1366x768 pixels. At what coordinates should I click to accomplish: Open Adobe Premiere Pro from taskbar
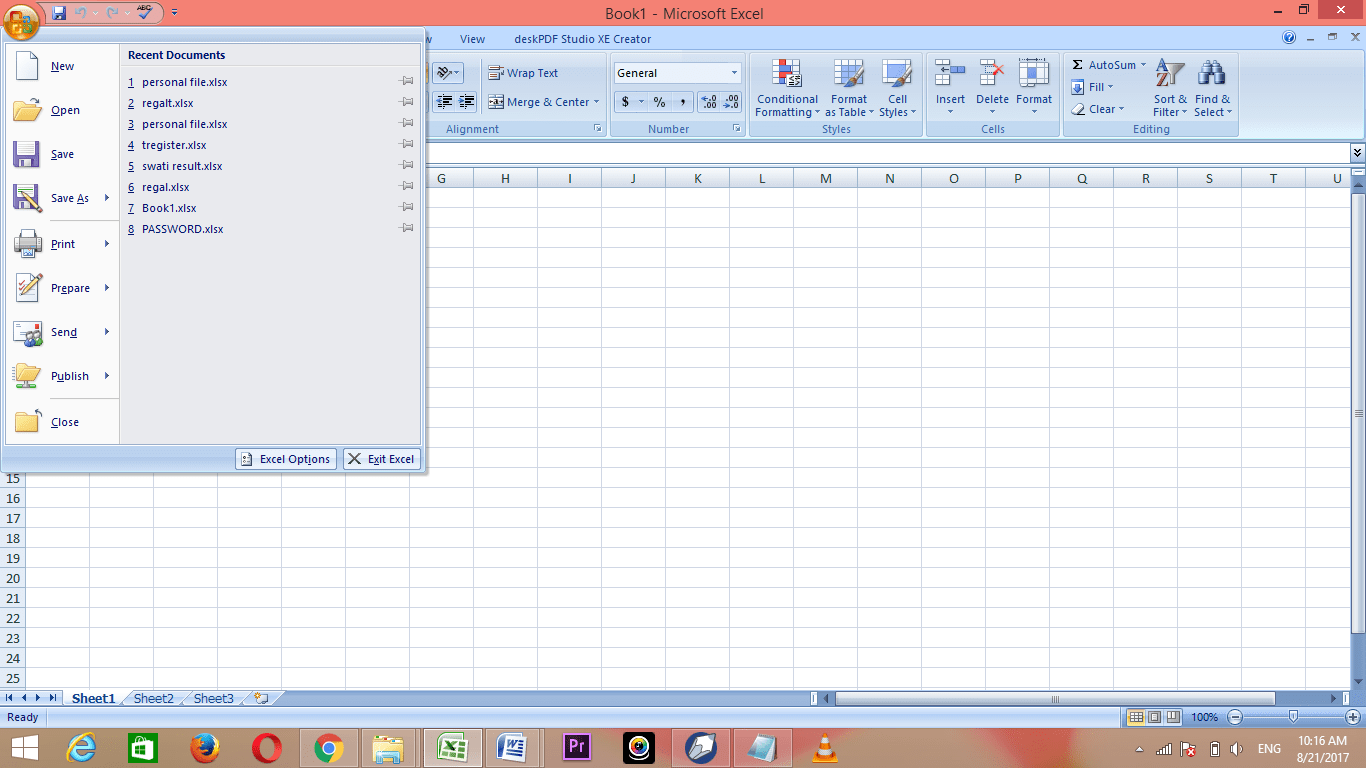point(577,747)
